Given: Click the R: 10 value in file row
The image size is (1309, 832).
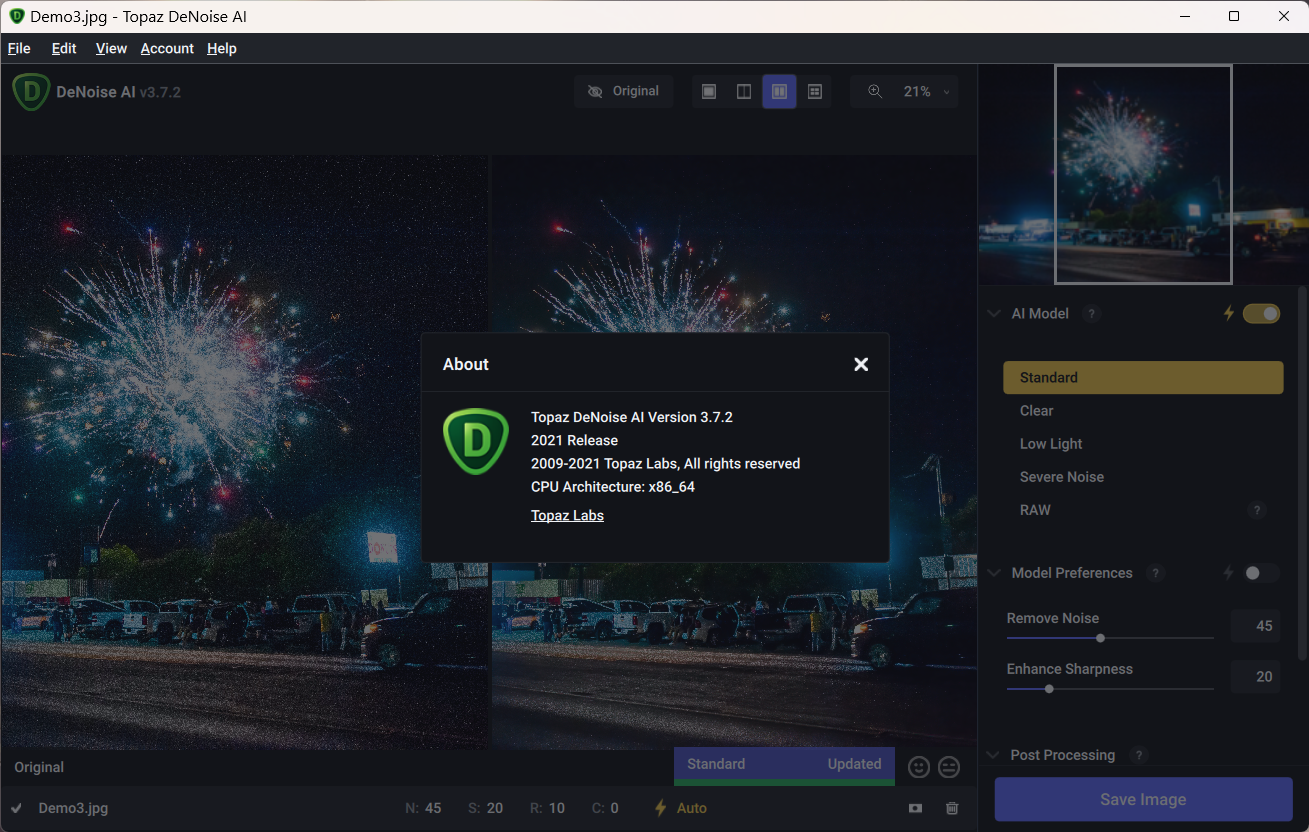Looking at the screenshot, I should pyautogui.click(x=547, y=808).
